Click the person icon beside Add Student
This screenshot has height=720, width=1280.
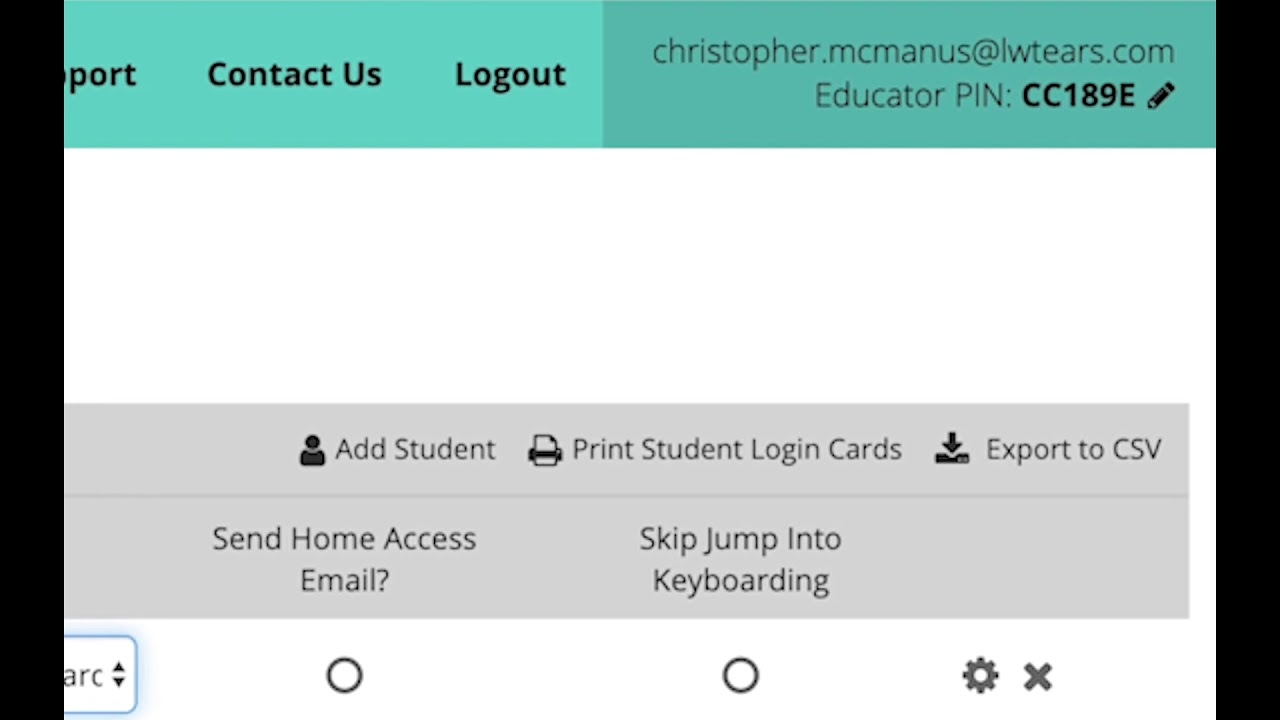(312, 450)
